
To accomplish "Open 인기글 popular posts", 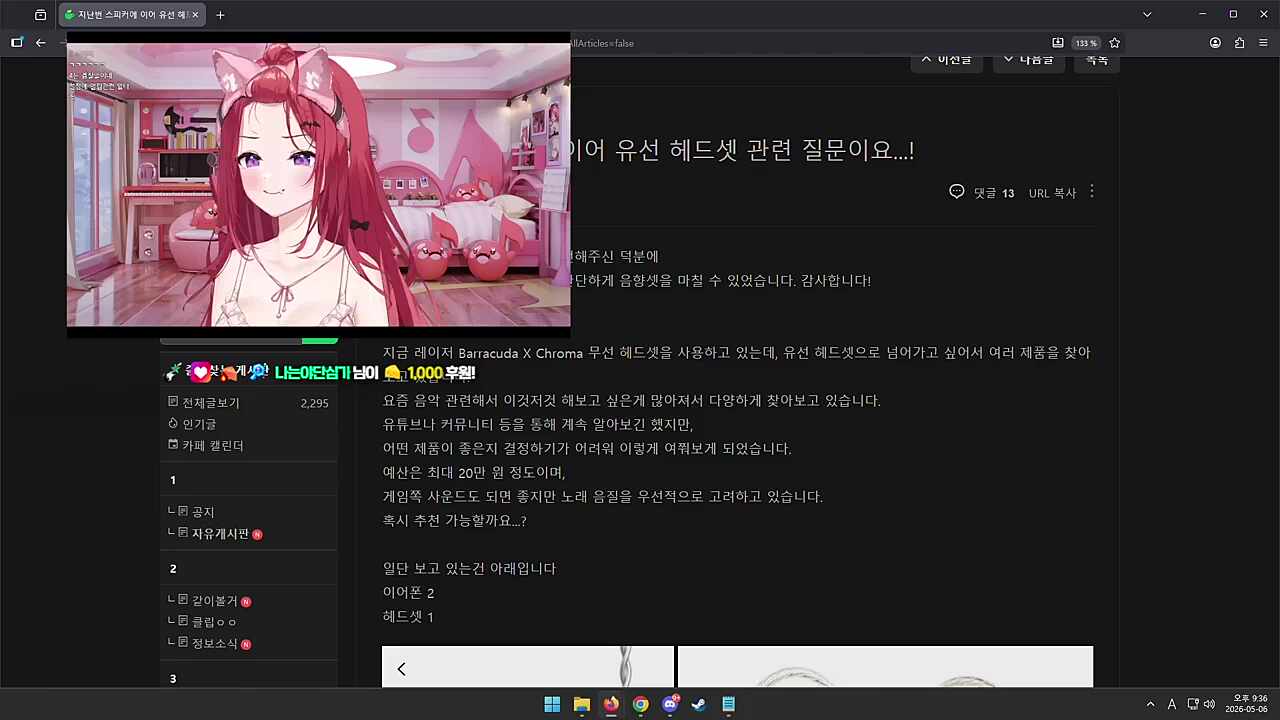I will coord(198,424).
